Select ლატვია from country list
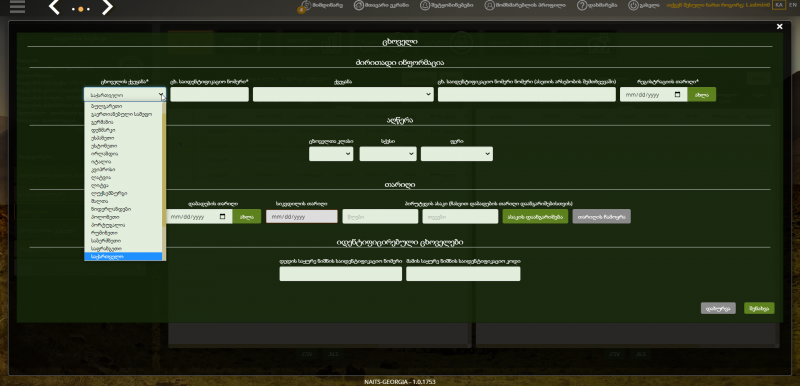 tap(123, 177)
